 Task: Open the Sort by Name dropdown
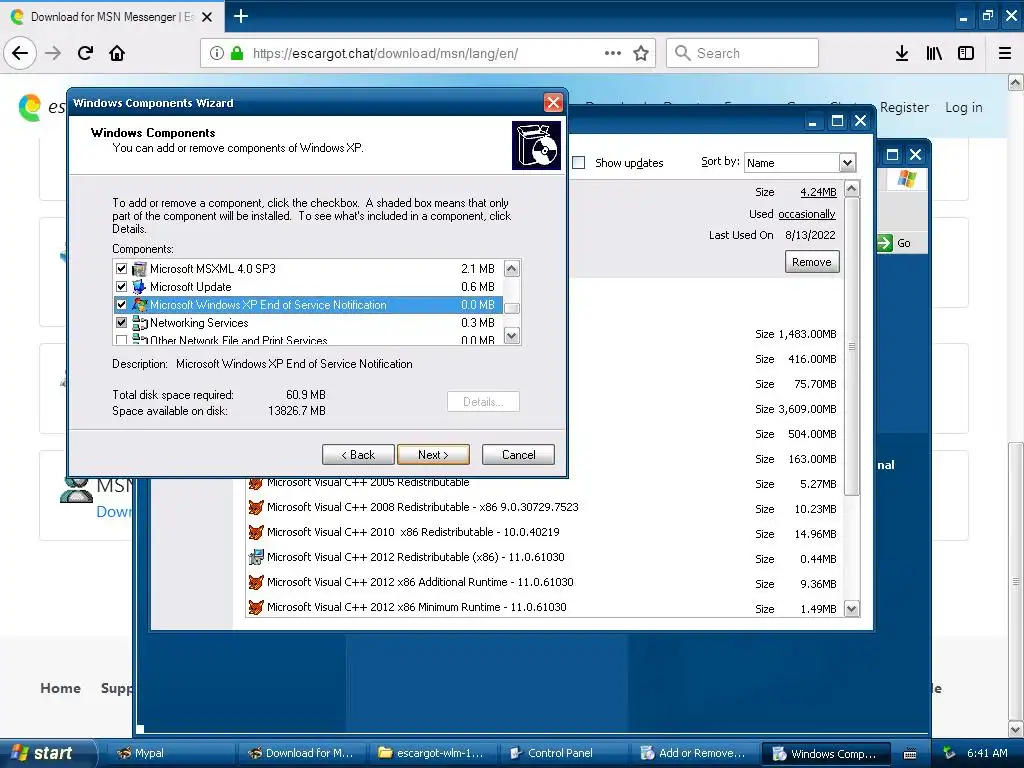tap(847, 163)
